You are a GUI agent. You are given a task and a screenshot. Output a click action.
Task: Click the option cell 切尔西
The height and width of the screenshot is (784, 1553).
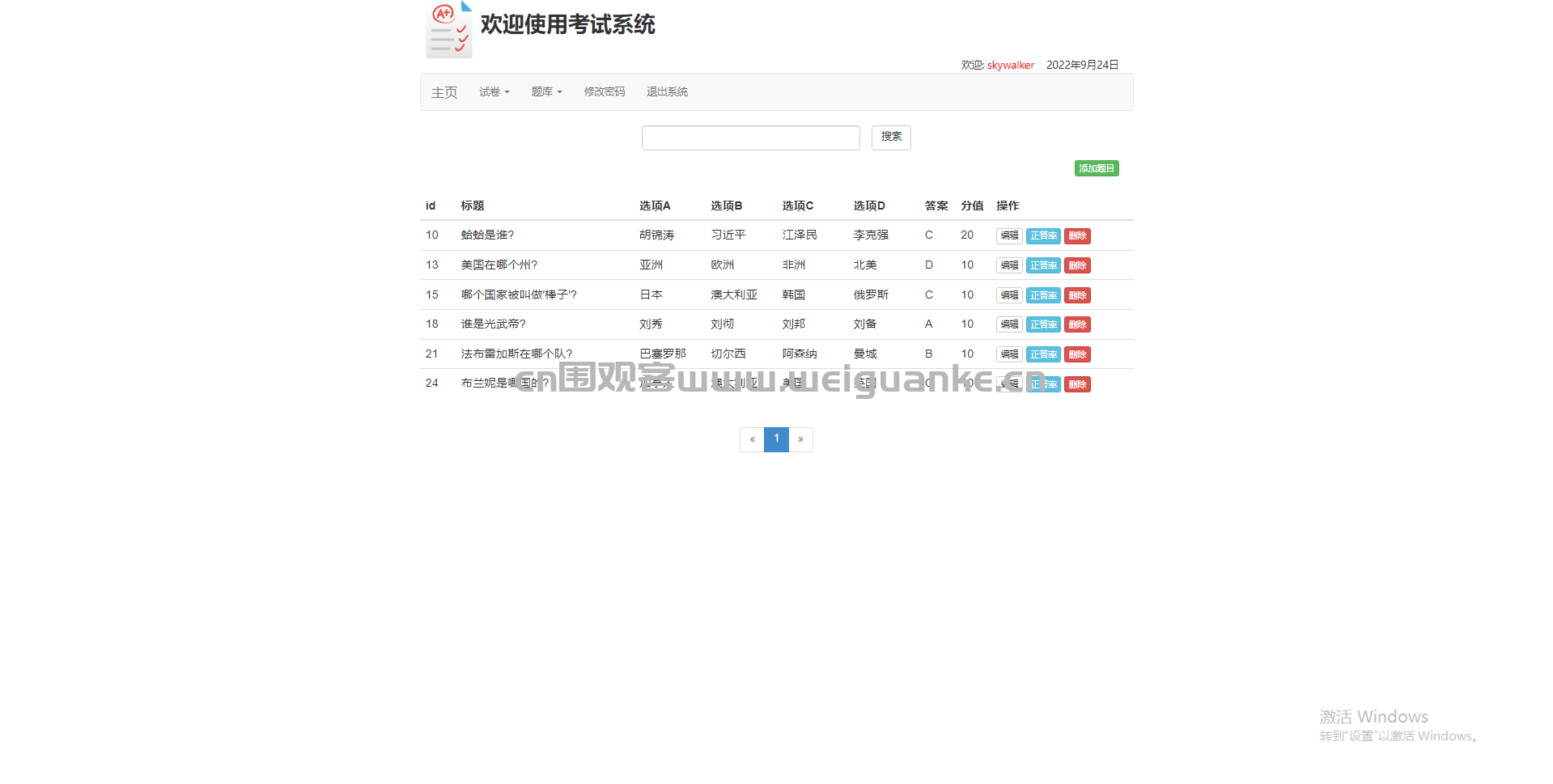[728, 354]
